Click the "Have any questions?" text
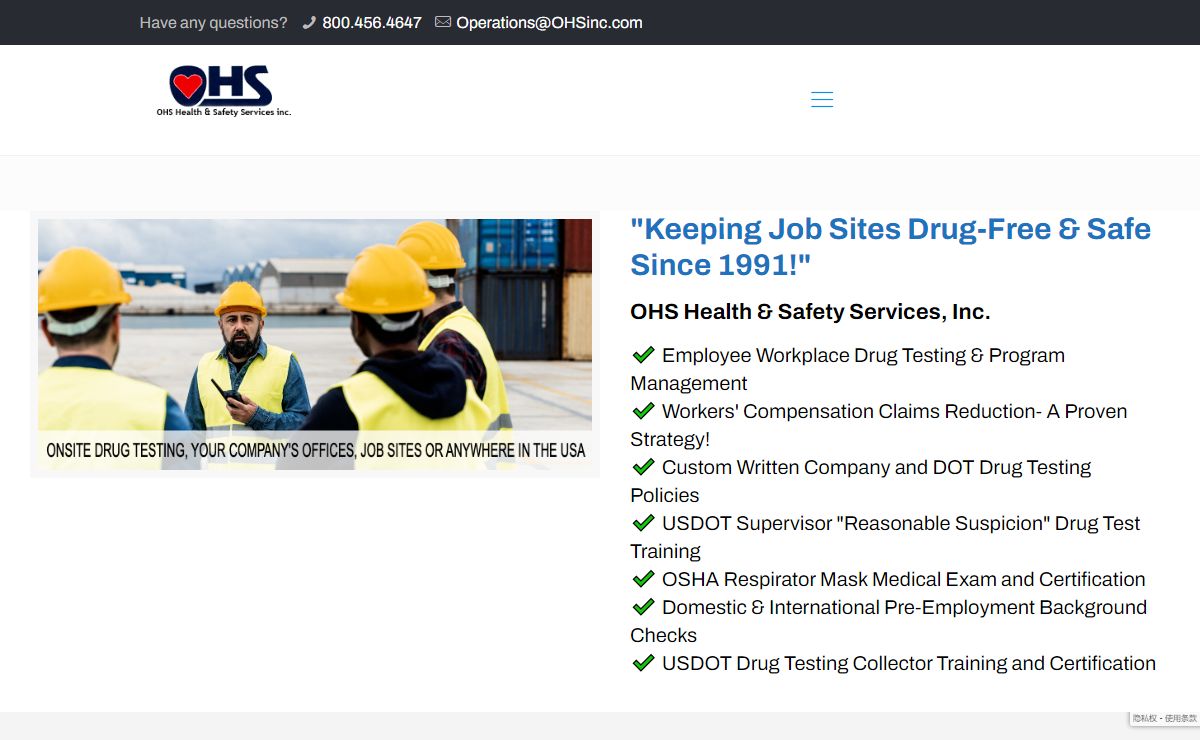 point(213,22)
